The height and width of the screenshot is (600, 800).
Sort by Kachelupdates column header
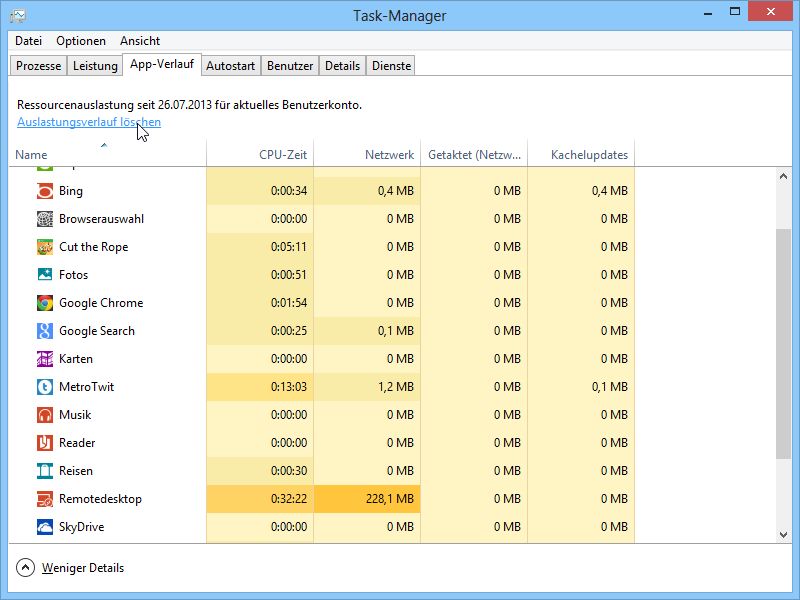[x=581, y=154]
